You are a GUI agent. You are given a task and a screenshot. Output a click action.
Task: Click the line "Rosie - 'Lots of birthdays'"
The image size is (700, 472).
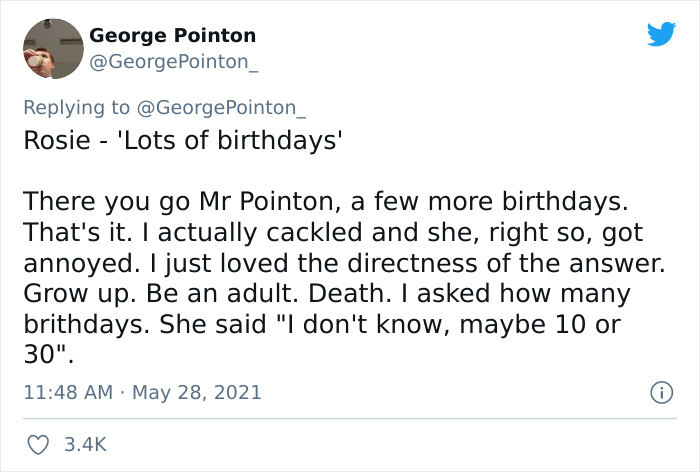click(x=182, y=140)
